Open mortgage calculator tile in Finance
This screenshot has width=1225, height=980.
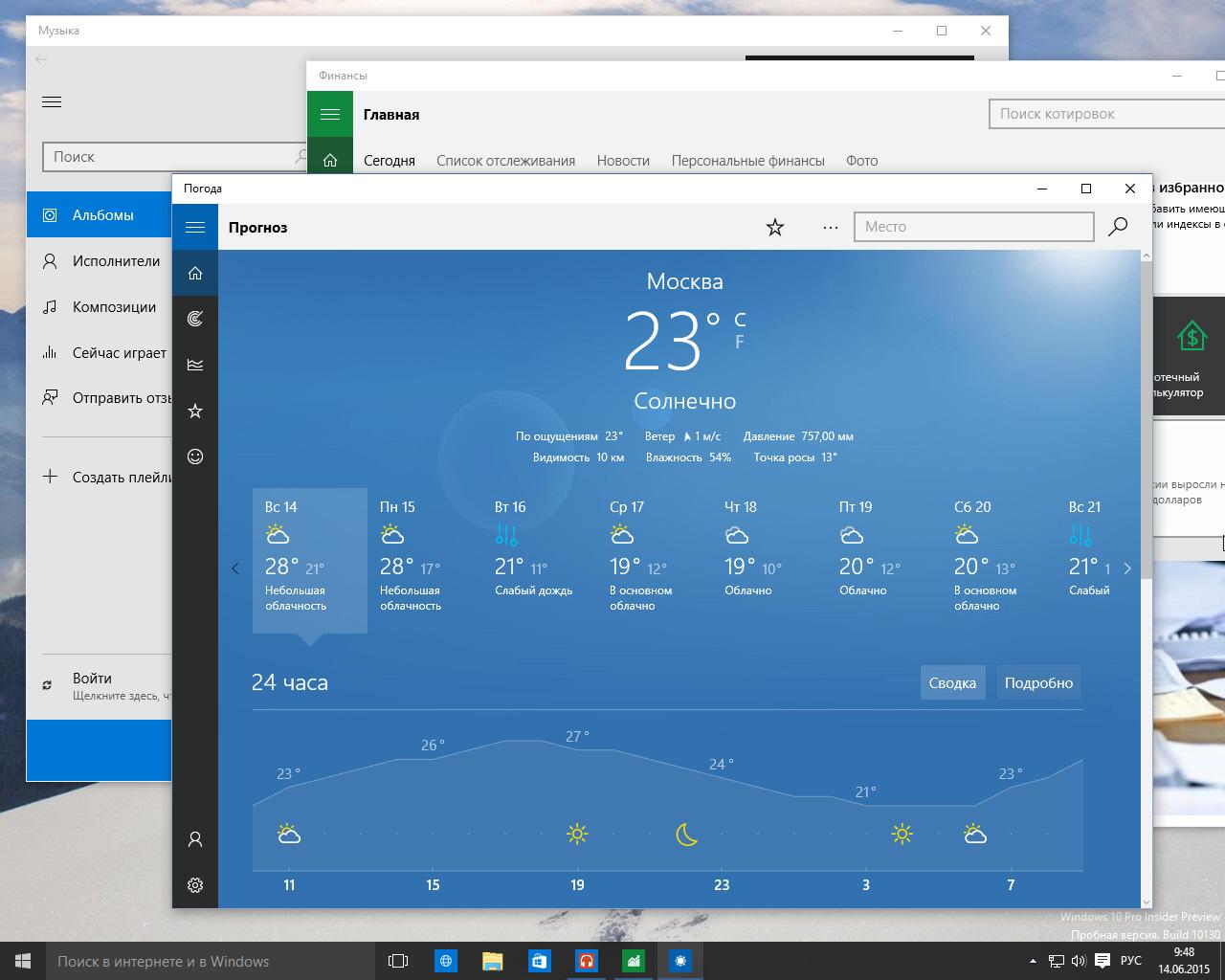click(1189, 355)
